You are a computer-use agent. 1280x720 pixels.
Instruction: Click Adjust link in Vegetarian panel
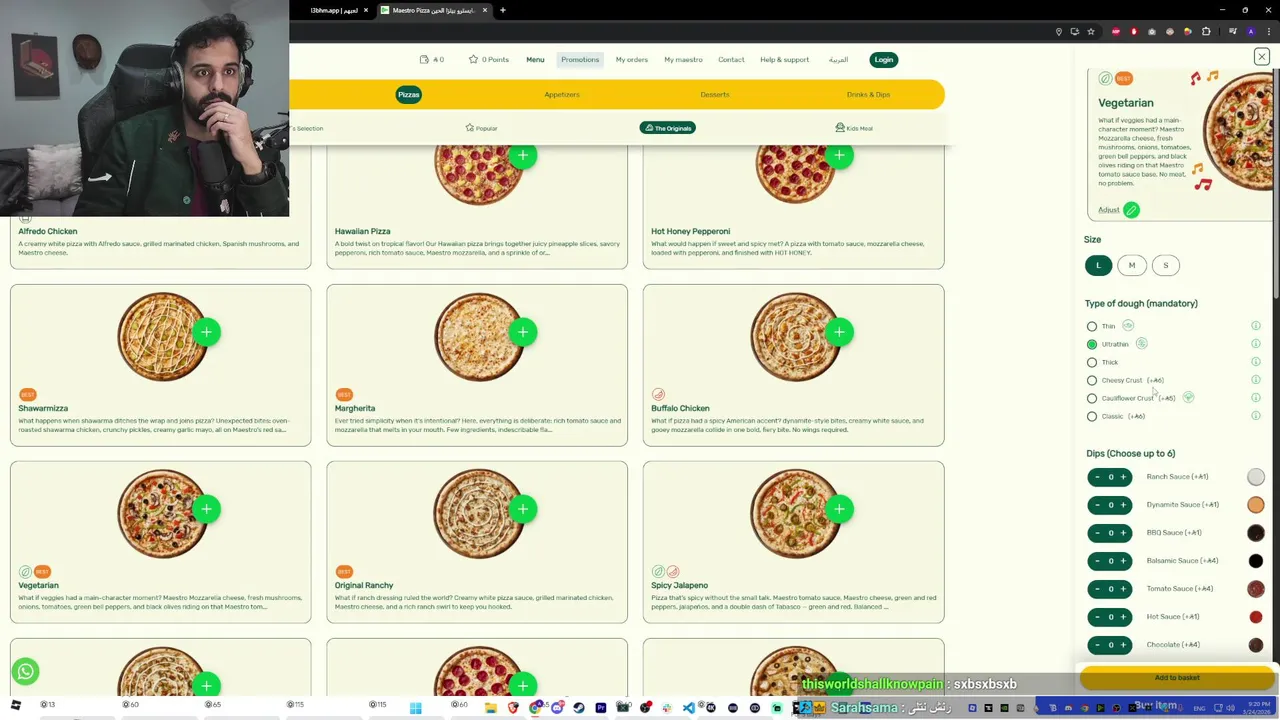pos(1109,210)
